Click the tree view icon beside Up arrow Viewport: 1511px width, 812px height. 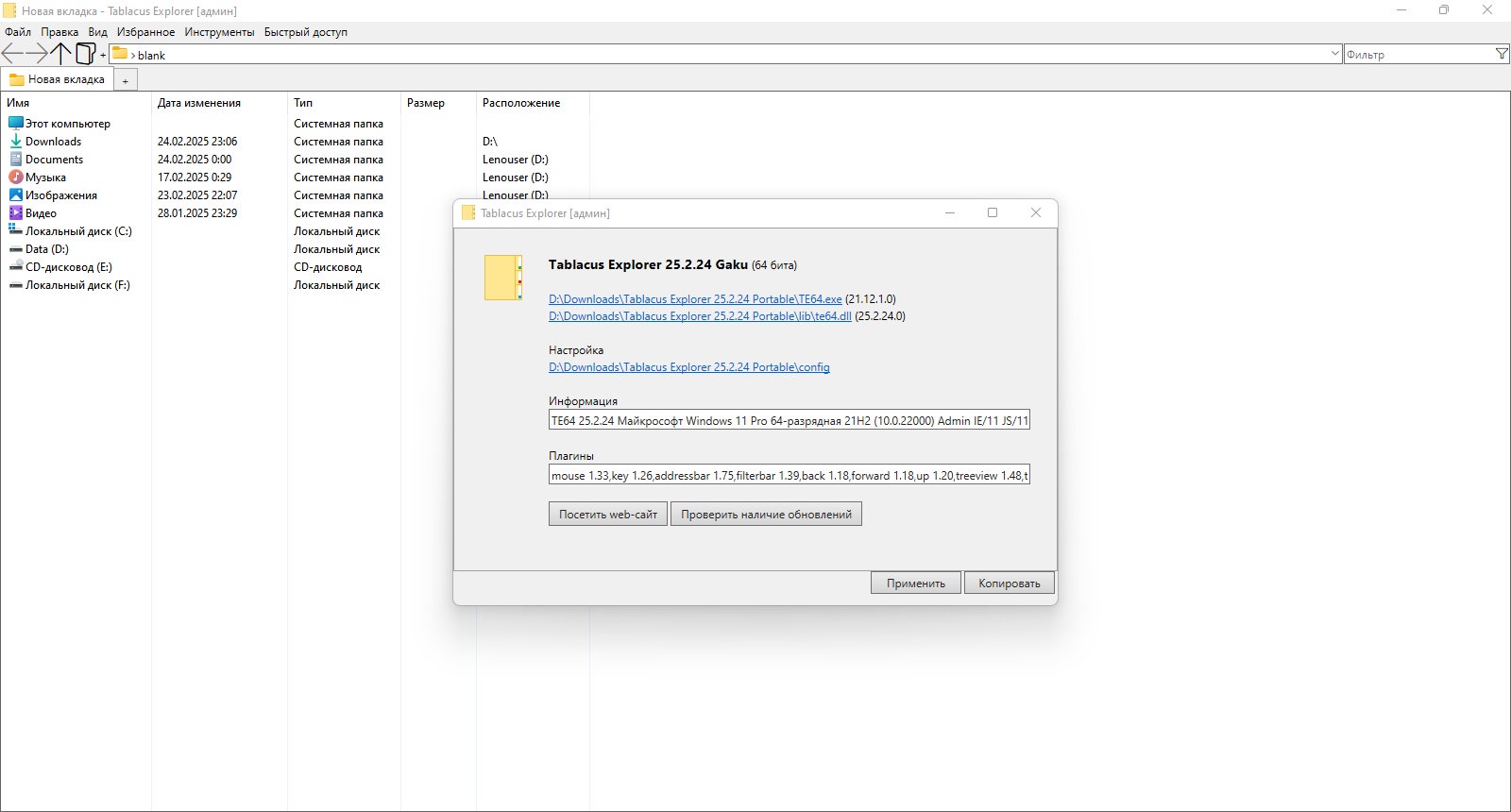[x=86, y=54]
